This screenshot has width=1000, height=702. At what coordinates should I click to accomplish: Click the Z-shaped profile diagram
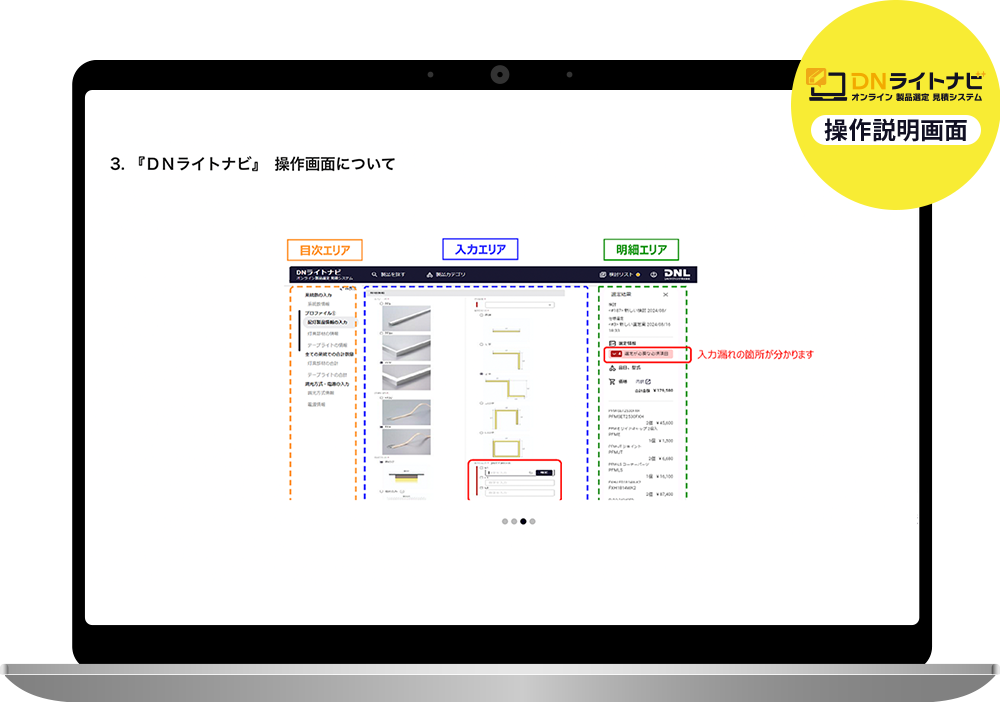tap(506, 389)
